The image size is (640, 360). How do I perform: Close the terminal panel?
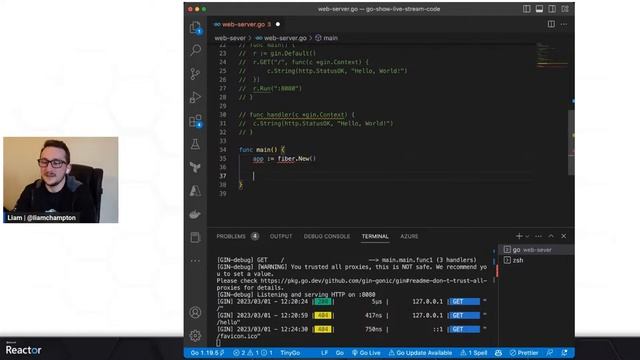564,236
